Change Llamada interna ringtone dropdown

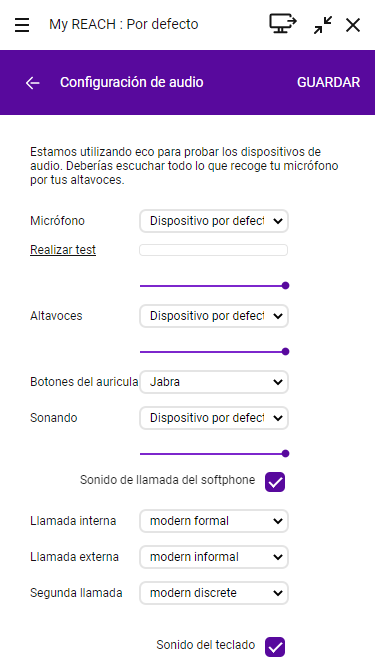(x=214, y=521)
